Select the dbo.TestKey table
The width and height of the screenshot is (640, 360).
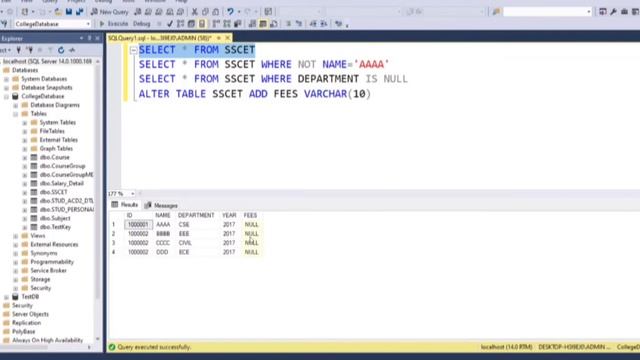(x=56, y=227)
